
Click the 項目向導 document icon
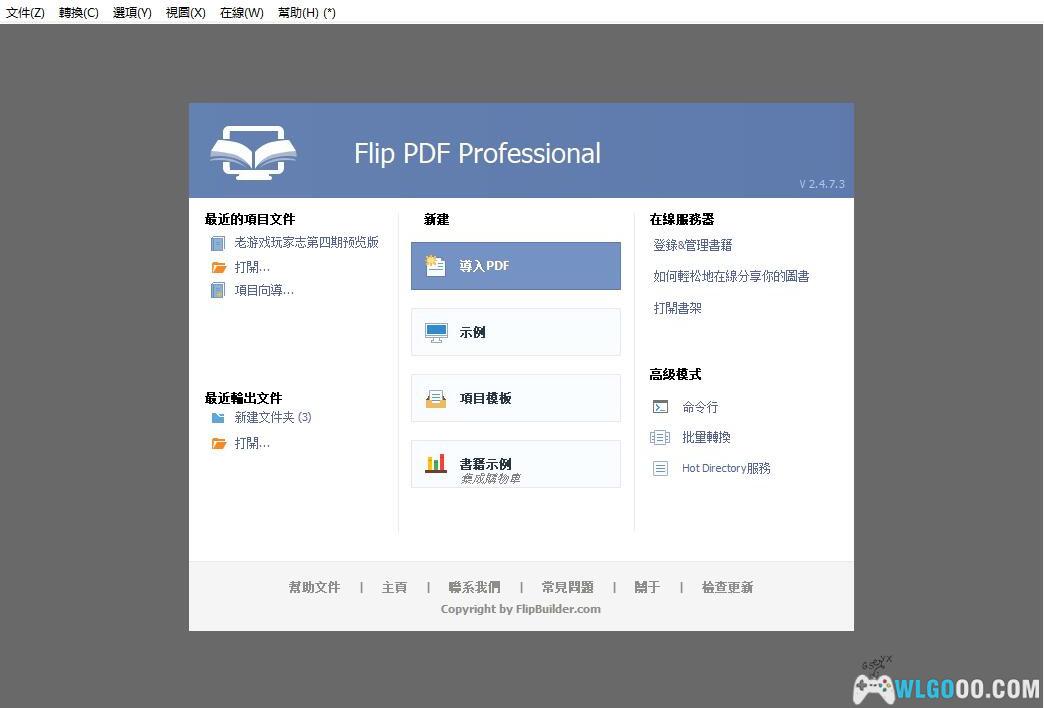point(218,289)
